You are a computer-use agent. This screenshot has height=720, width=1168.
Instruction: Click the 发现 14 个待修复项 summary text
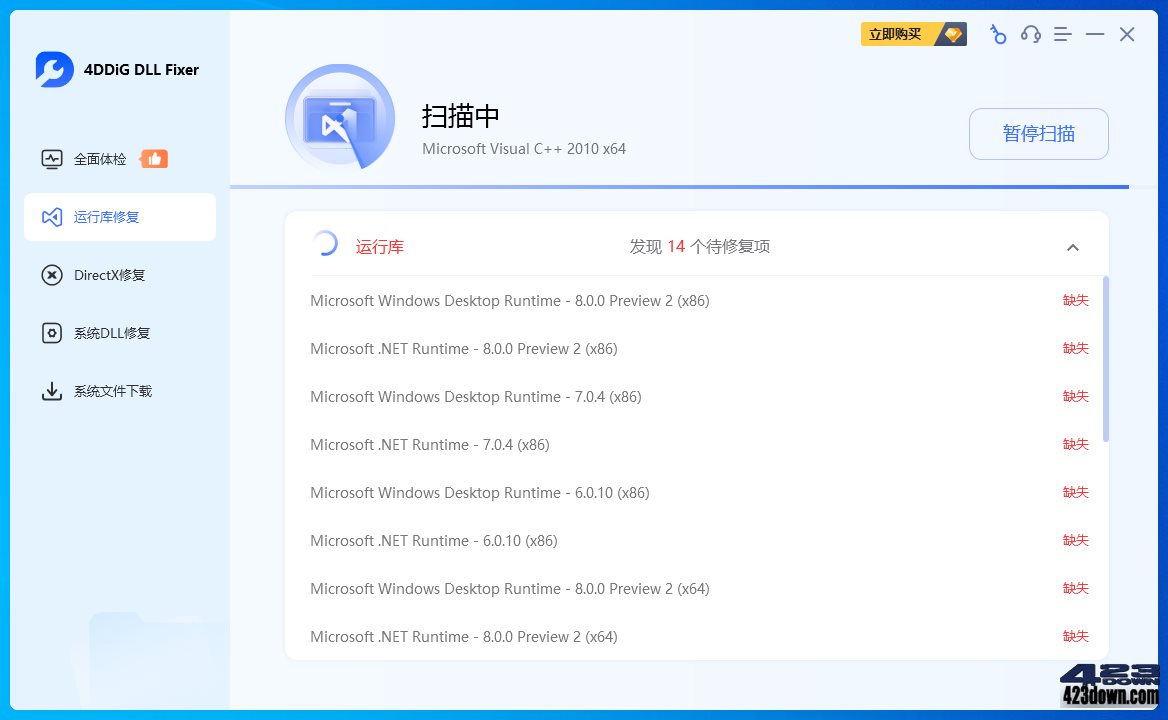[x=699, y=247]
